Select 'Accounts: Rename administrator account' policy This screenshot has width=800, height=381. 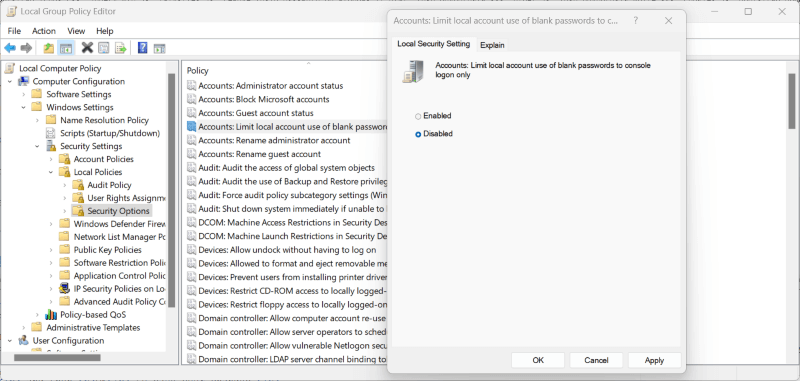tap(274, 140)
